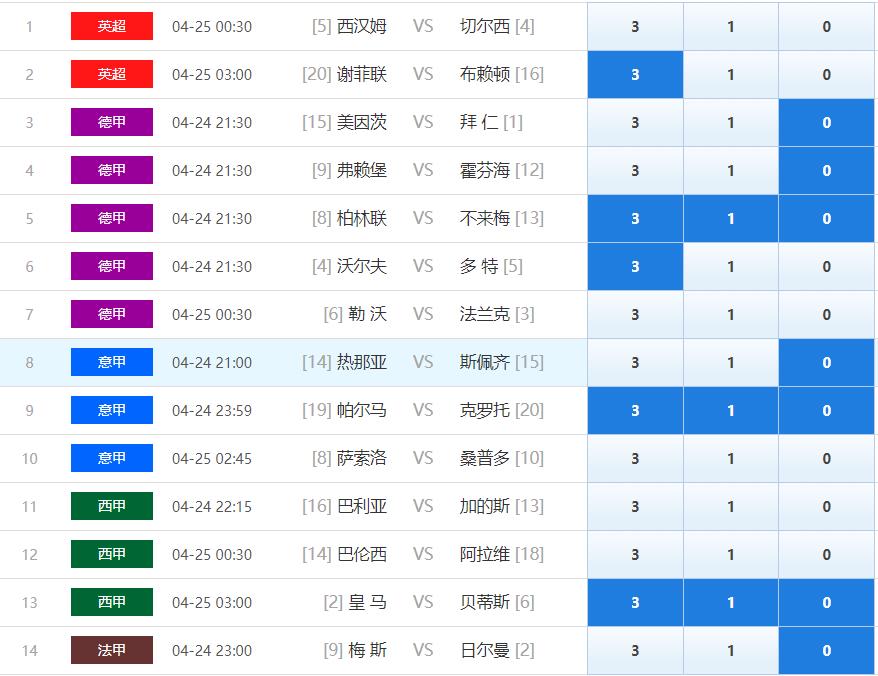This screenshot has height=676, width=878.
Task: Open home team 巴伦西
Action: [362, 554]
